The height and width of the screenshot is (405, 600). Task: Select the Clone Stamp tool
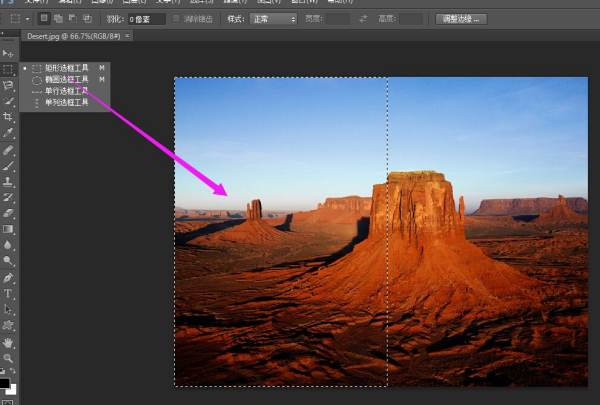(8, 181)
